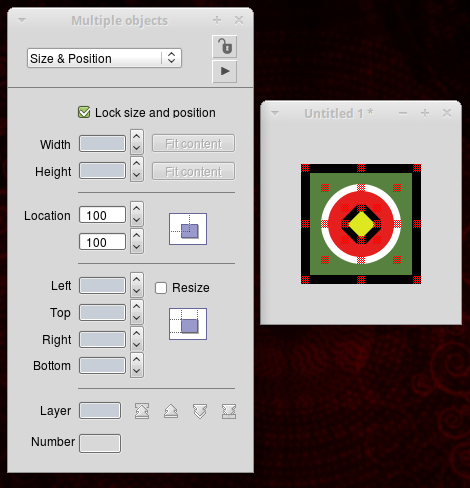Viewport: 470px width, 488px height.
Task: Click the Layer value field
Action: 100,411
